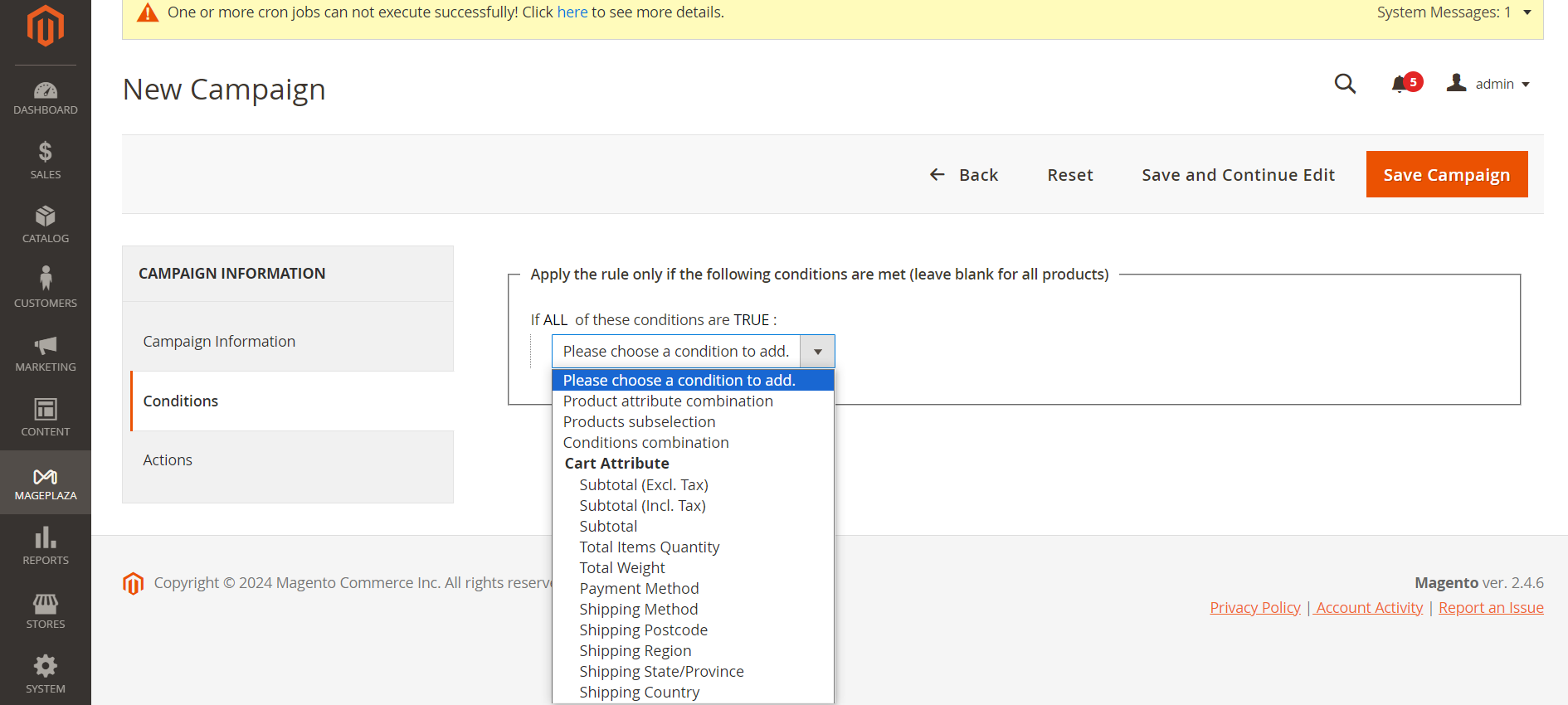Click the 'here' cron jobs link

click(572, 12)
